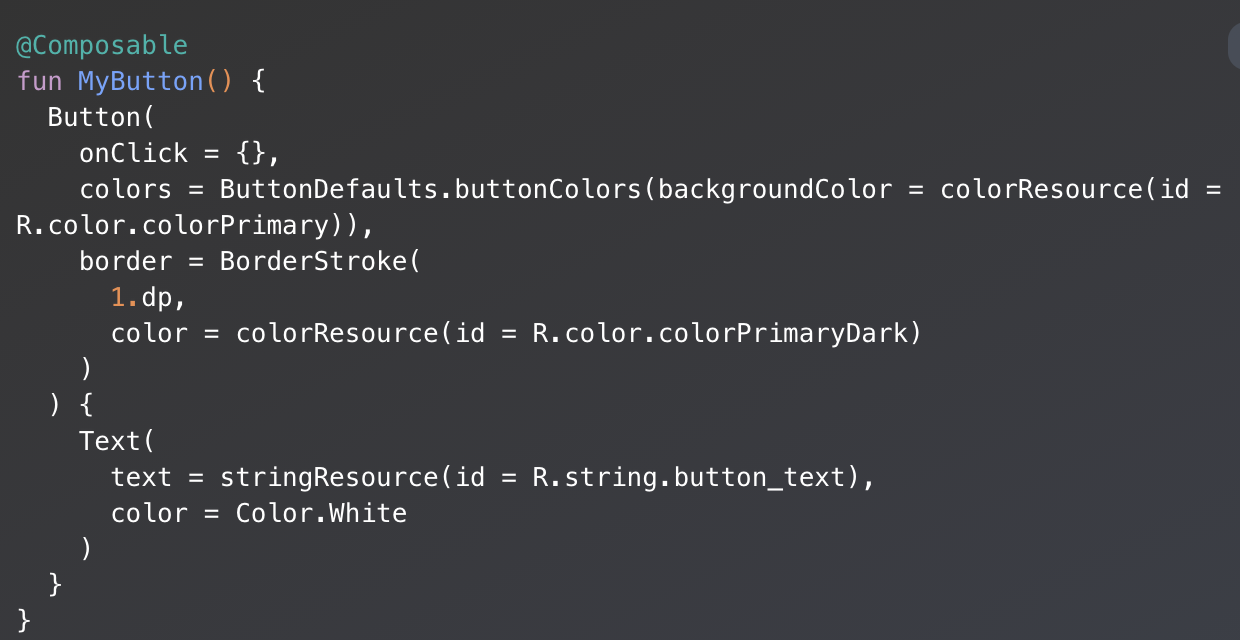This screenshot has height=640, width=1240.
Task: Click the text parameter name inside Text
Action: [141, 477]
